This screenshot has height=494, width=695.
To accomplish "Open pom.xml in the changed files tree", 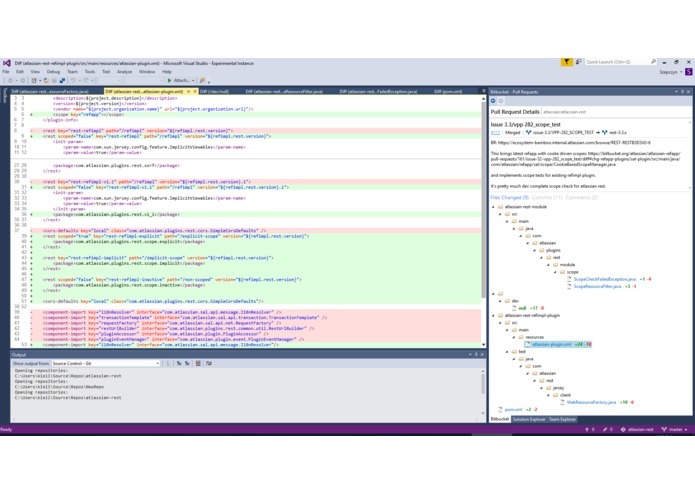I will pos(514,409).
